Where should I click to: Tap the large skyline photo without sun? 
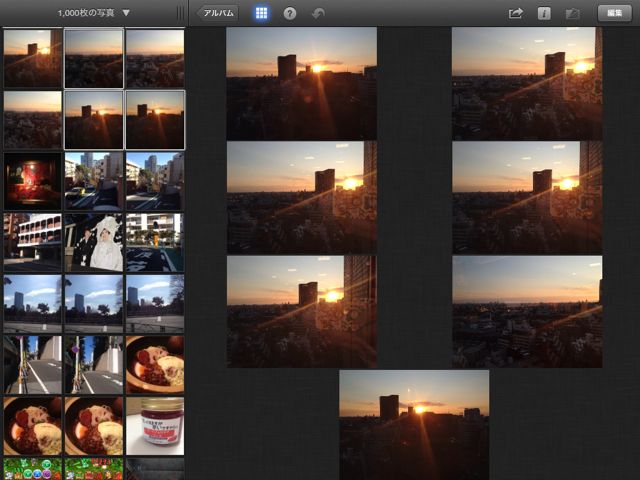pyautogui.click(x=527, y=312)
